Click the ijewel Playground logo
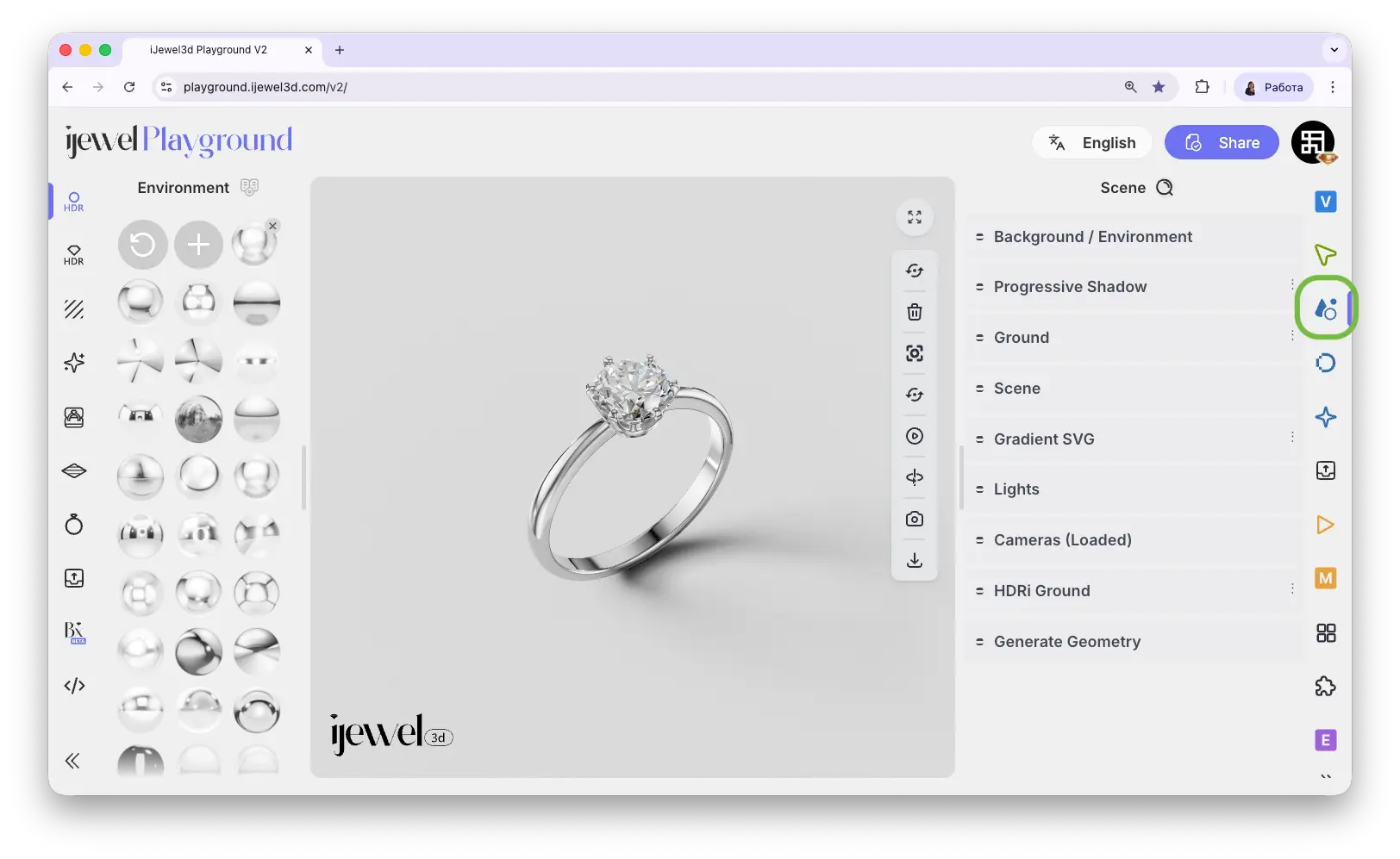The image size is (1400, 859). click(179, 140)
